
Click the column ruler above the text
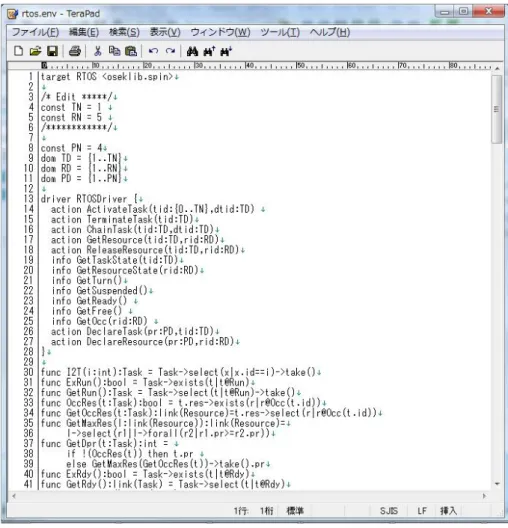point(266,66)
